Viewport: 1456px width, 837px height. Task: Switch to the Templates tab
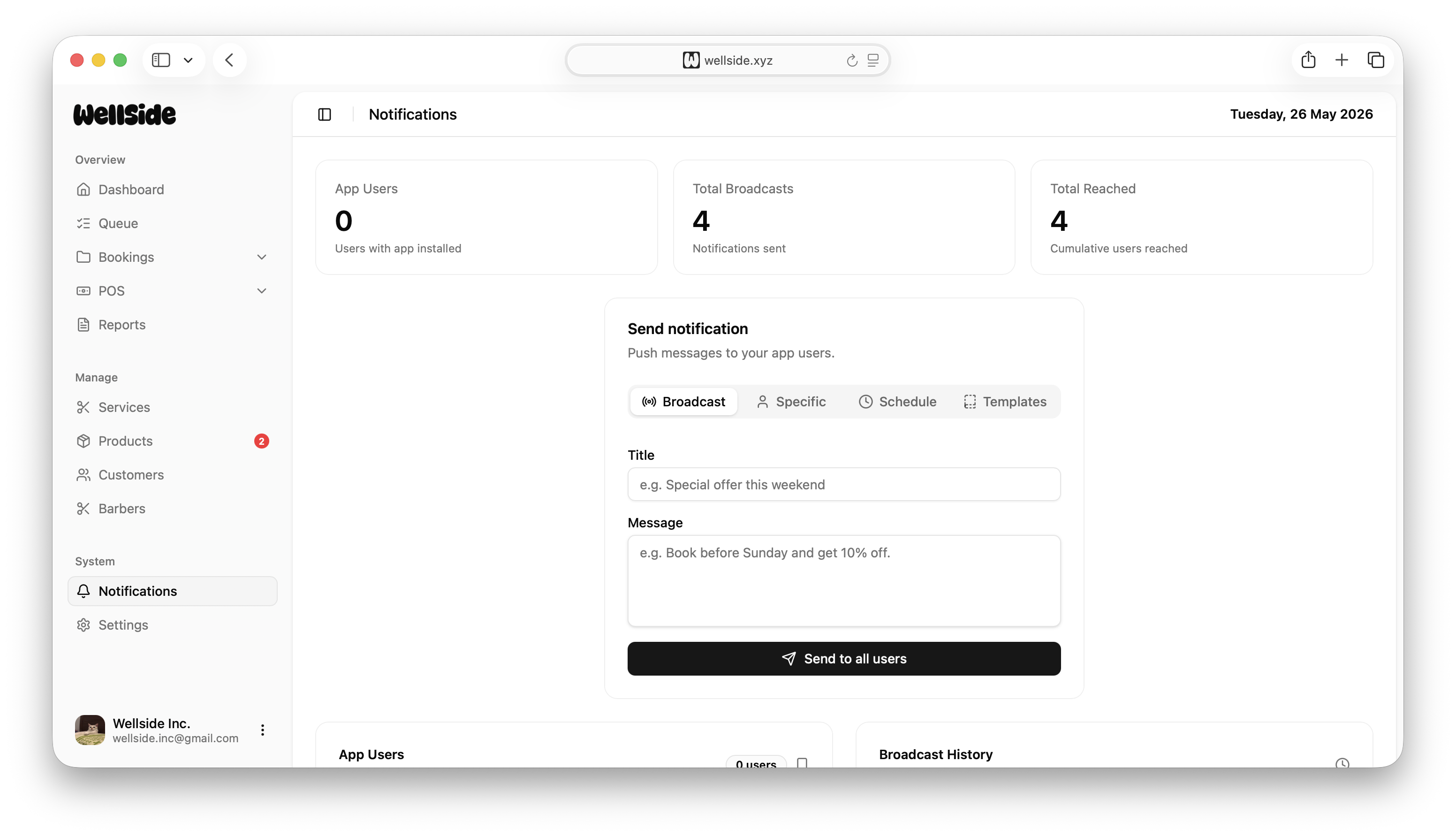tap(1005, 401)
